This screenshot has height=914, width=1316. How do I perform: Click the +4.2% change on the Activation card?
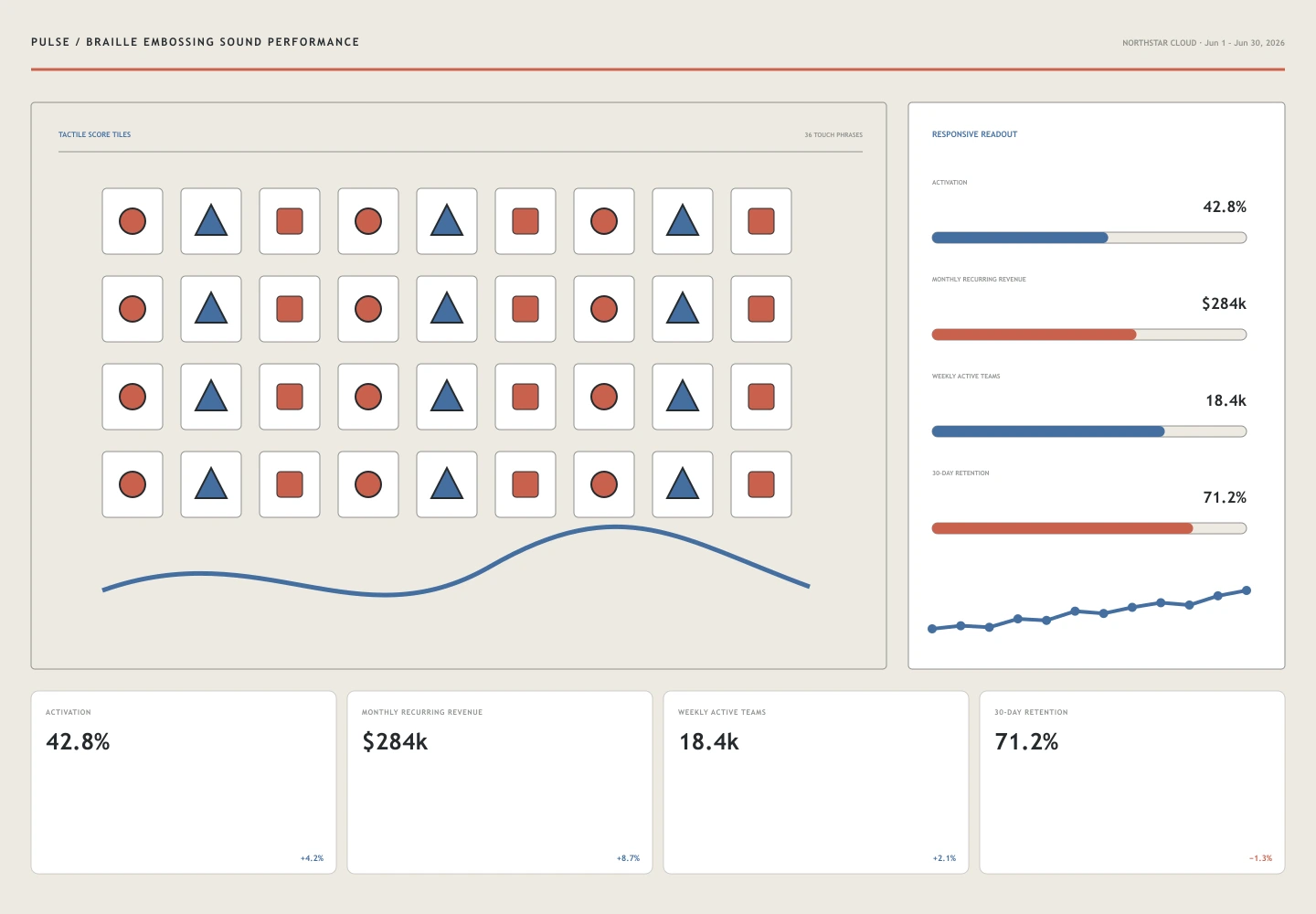312,858
